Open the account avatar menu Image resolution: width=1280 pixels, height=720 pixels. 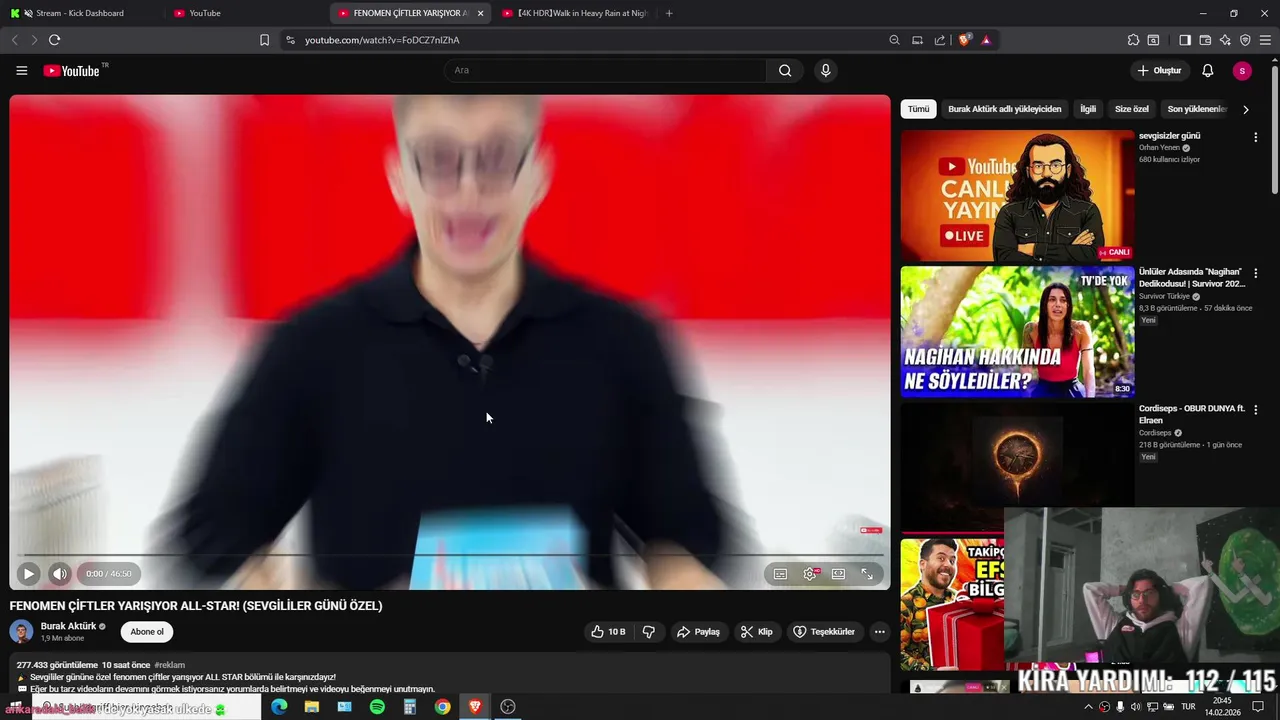pos(1242,71)
